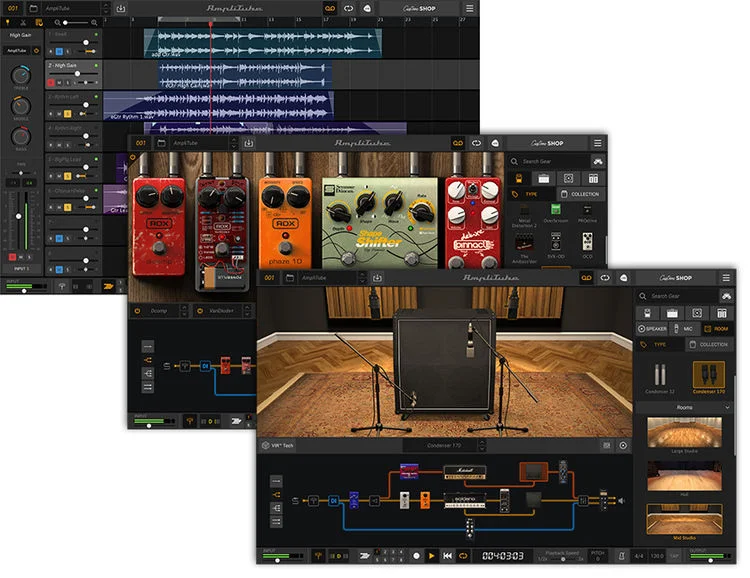Select the Condenser 170 microphone
This screenshot has height=578, width=750.
coord(708,378)
